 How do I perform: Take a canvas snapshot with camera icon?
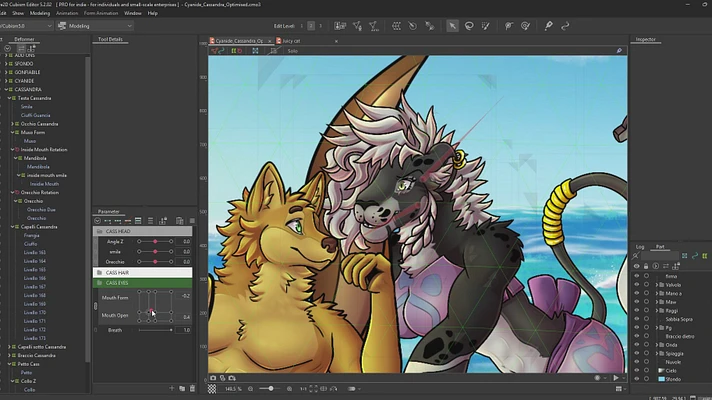click(x=213, y=378)
